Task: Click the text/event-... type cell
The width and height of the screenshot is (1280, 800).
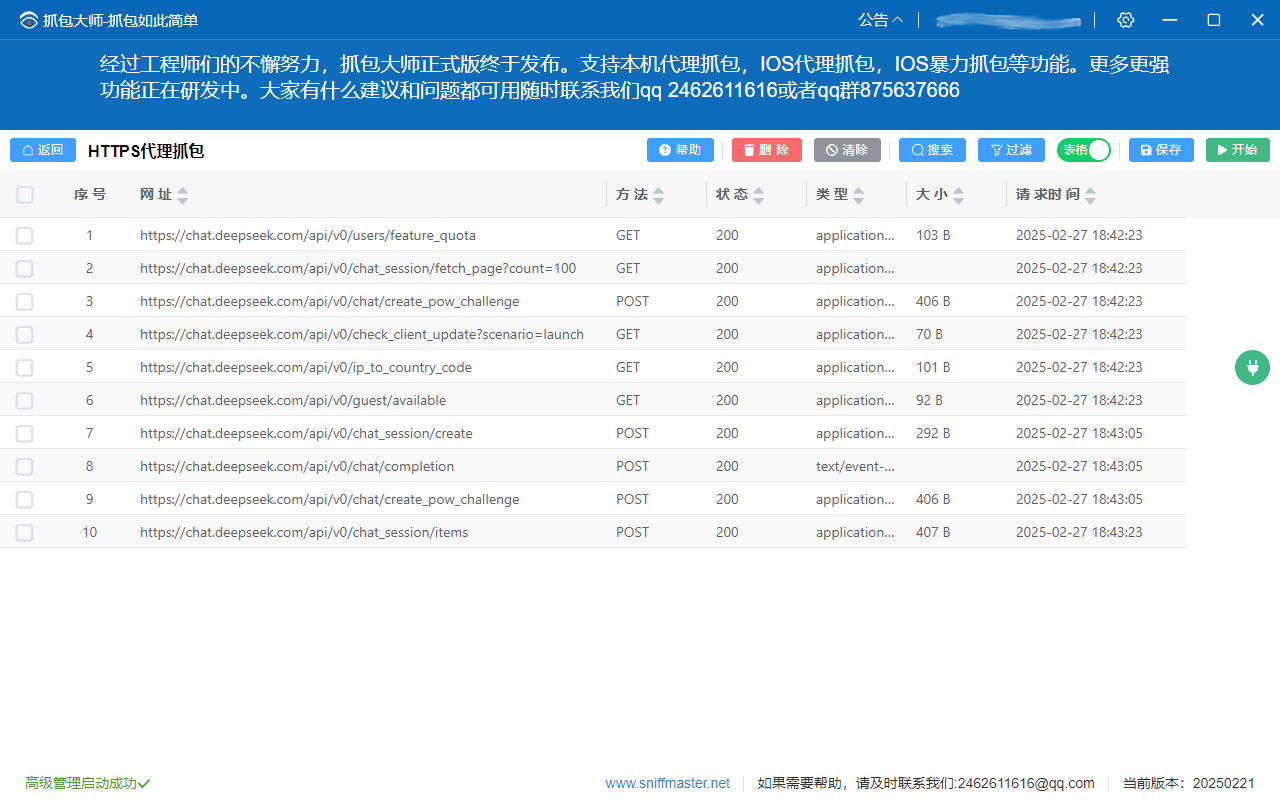Action: (x=855, y=467)
